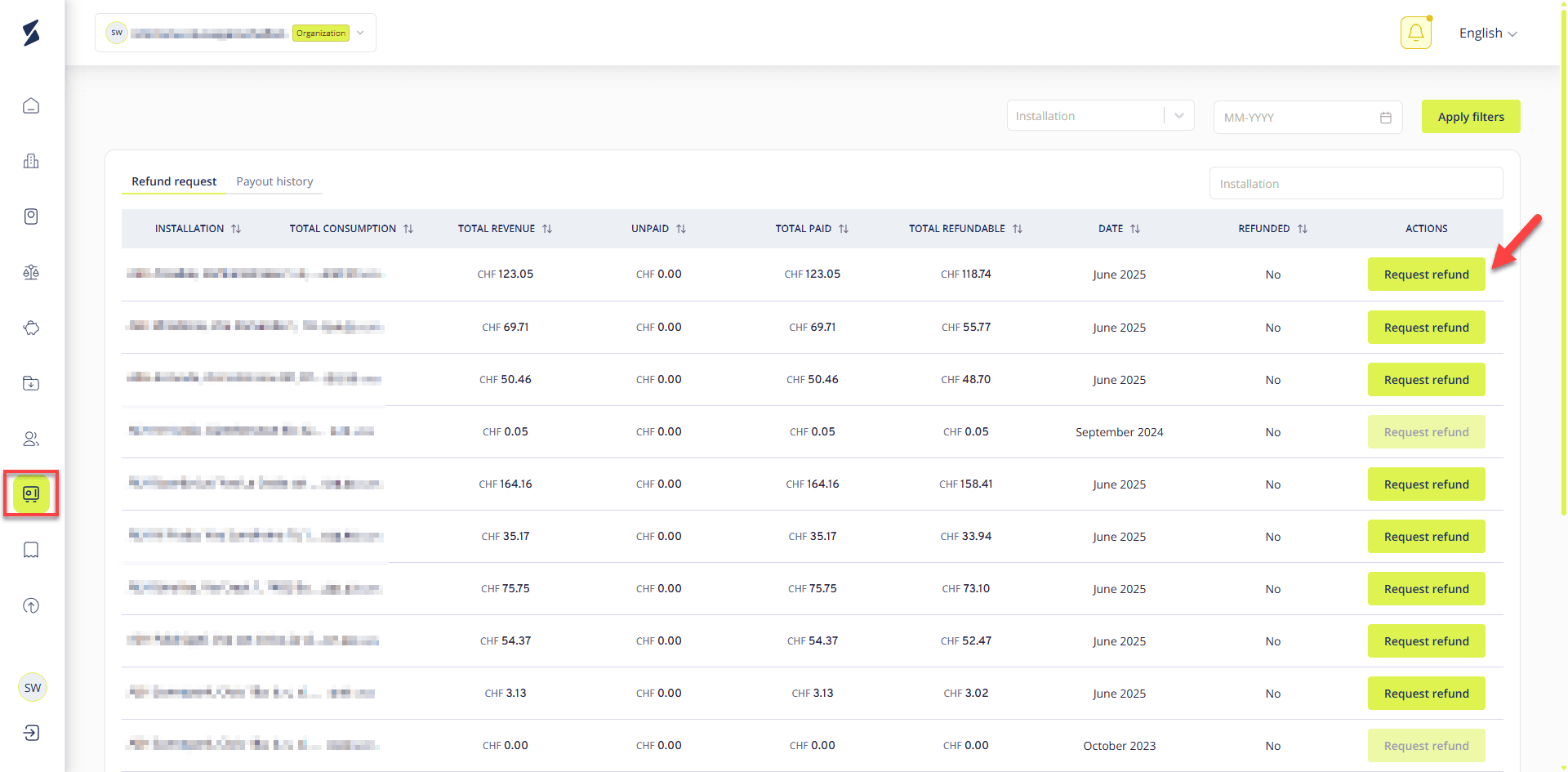Viewport: 1568px width, 772px height.
Task: Sort by Total Consumption column arrows
Action: 408,229
